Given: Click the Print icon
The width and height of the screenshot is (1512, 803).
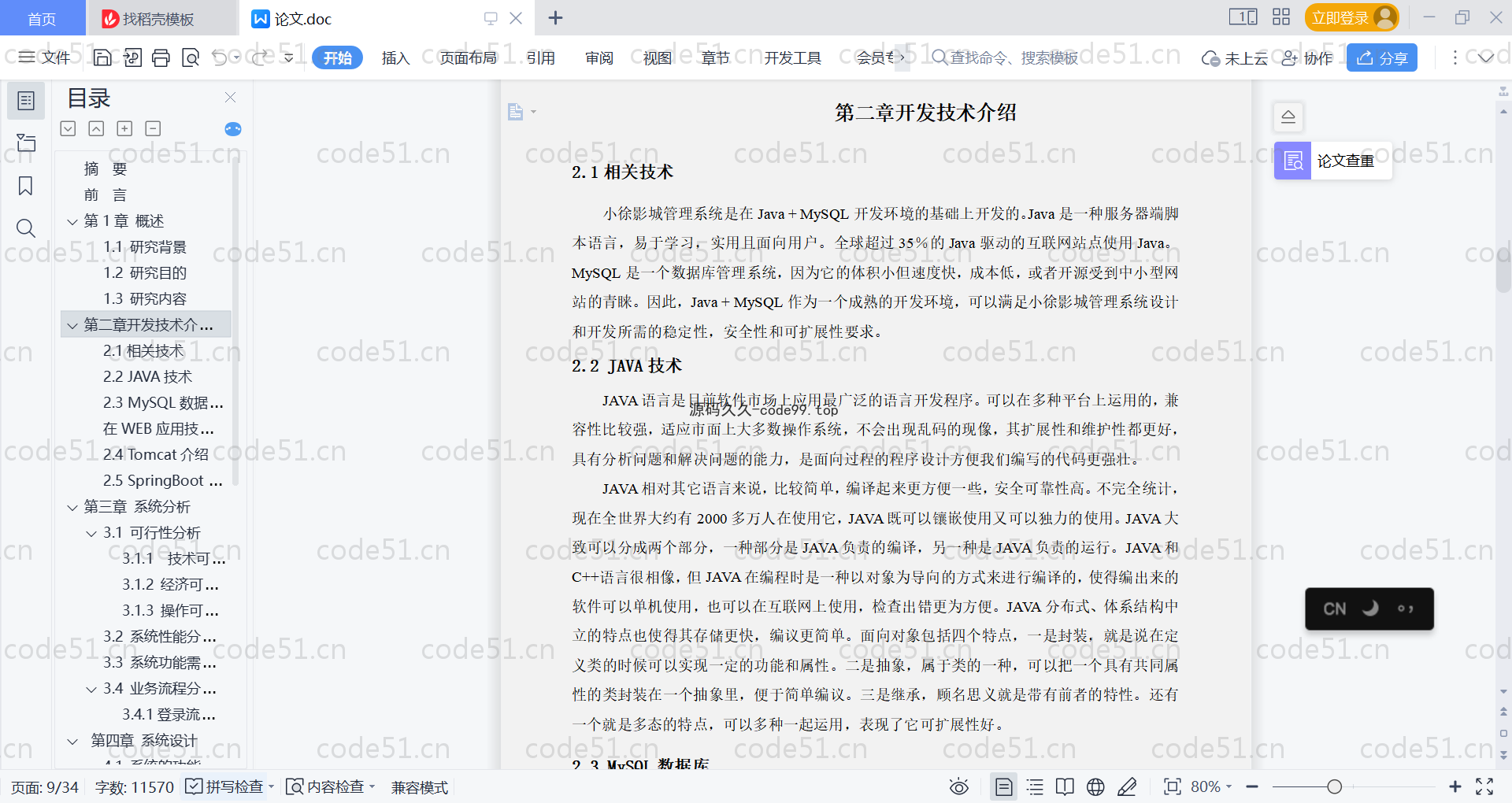Looking at the screenshot, I should click(x=161, y=57).
